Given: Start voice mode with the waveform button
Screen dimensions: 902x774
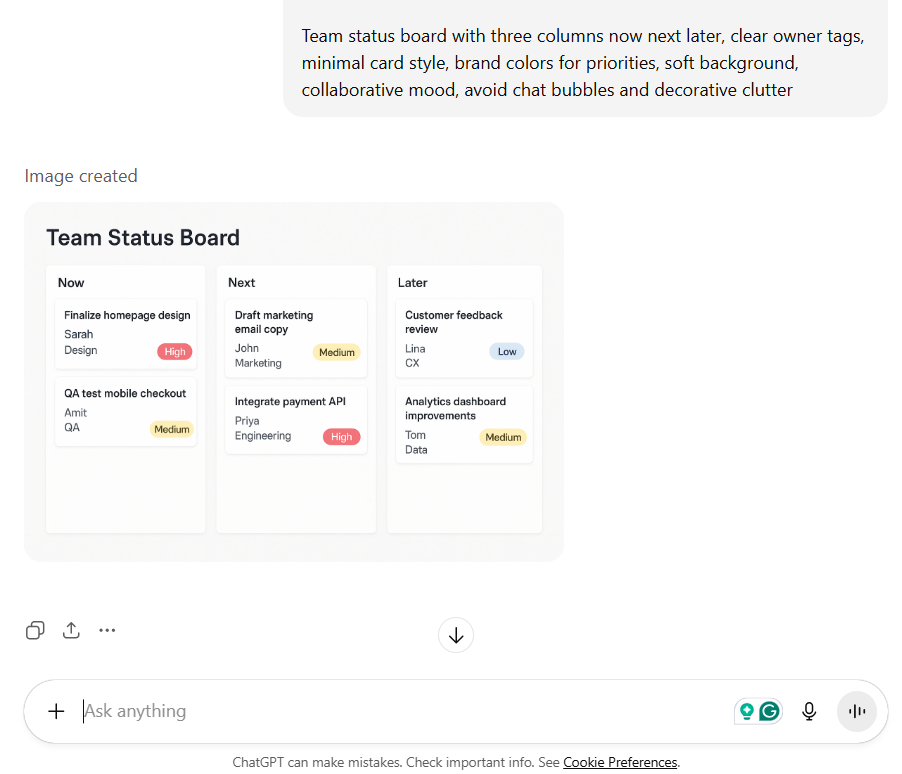Looking at the screenshot, I should (x=856, y=711).
